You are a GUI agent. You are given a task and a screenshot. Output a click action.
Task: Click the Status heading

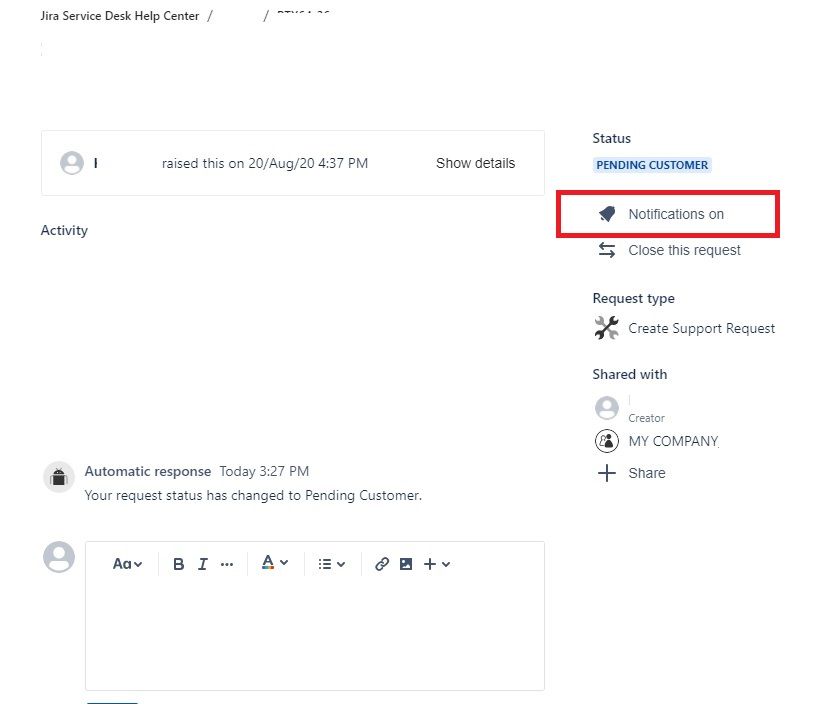pos(612,138)
